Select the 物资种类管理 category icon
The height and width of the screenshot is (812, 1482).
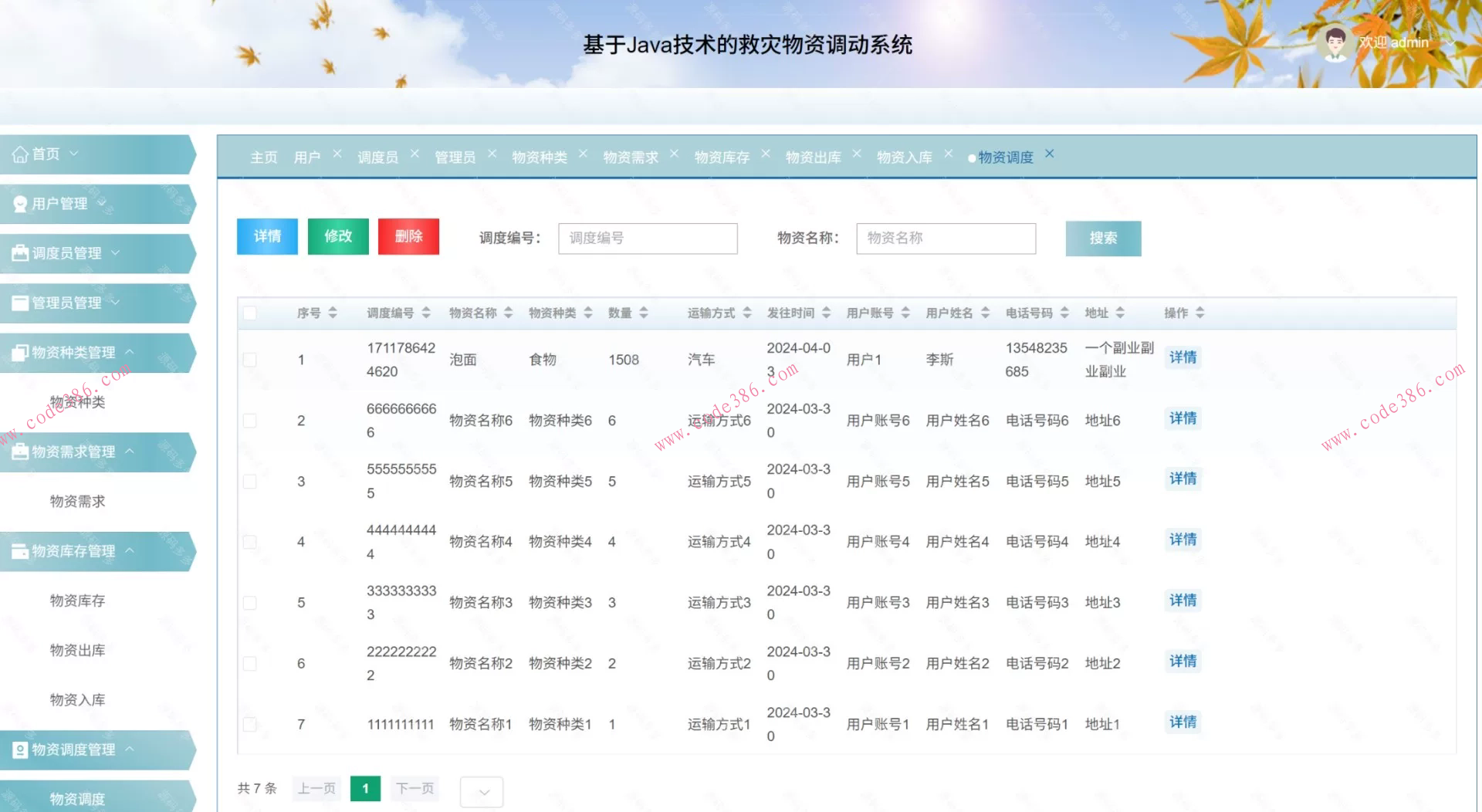pos(19,352)
